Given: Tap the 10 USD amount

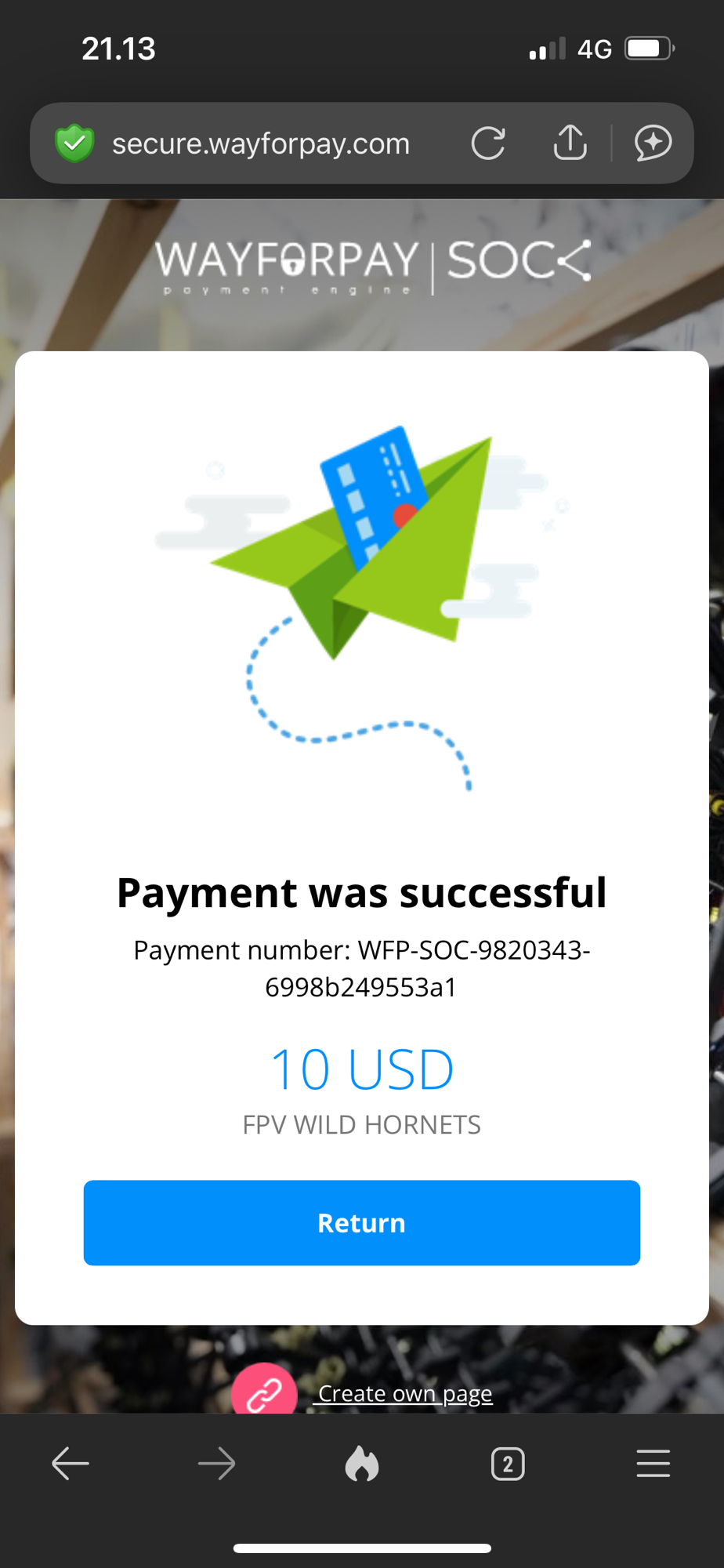Looking at the screenshot, I should (362, 1069).
